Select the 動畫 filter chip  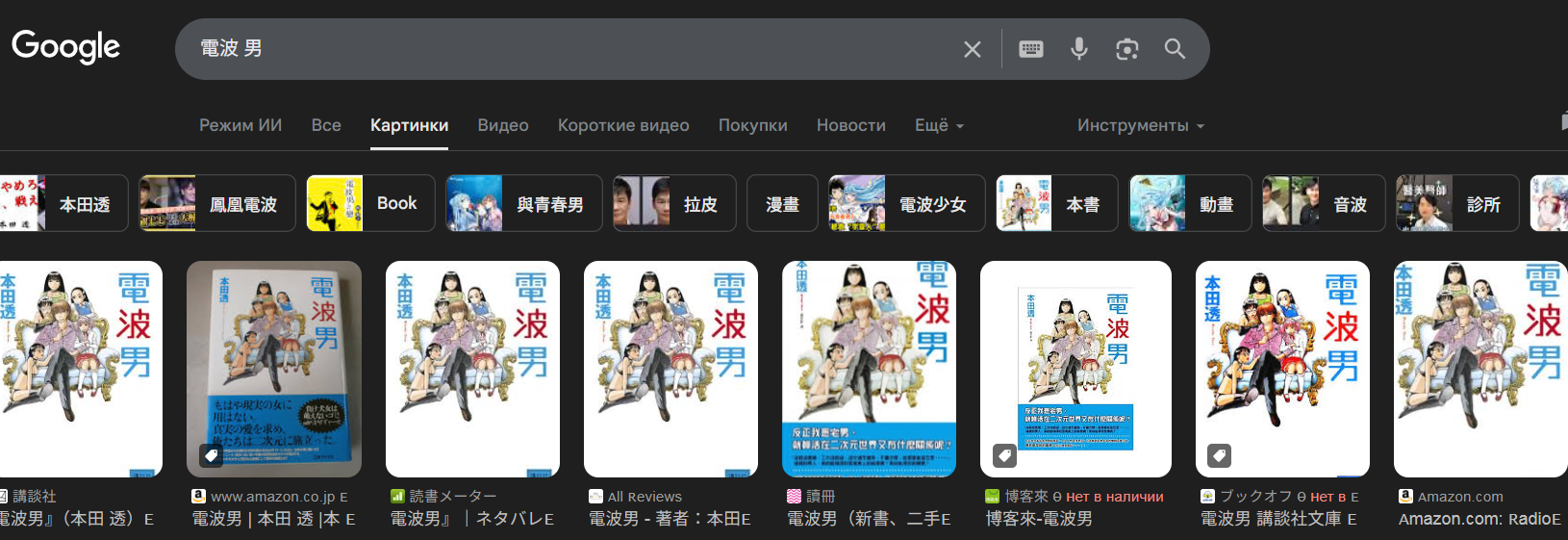click(x=1190, y=203)
